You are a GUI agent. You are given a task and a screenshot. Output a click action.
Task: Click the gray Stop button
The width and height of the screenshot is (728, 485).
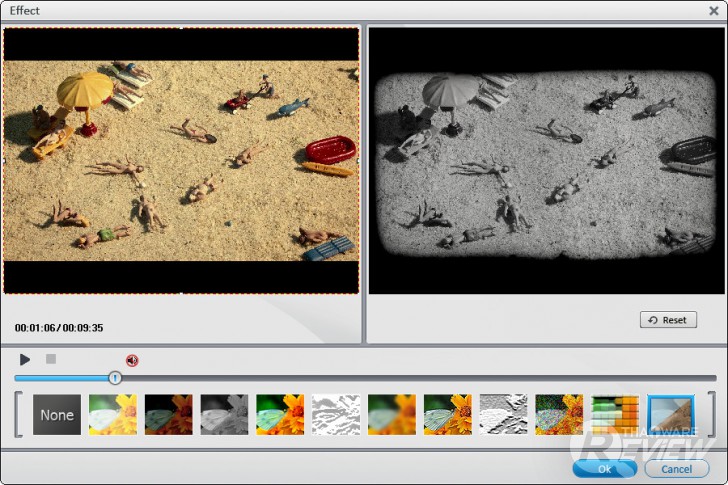pos(51,359)
